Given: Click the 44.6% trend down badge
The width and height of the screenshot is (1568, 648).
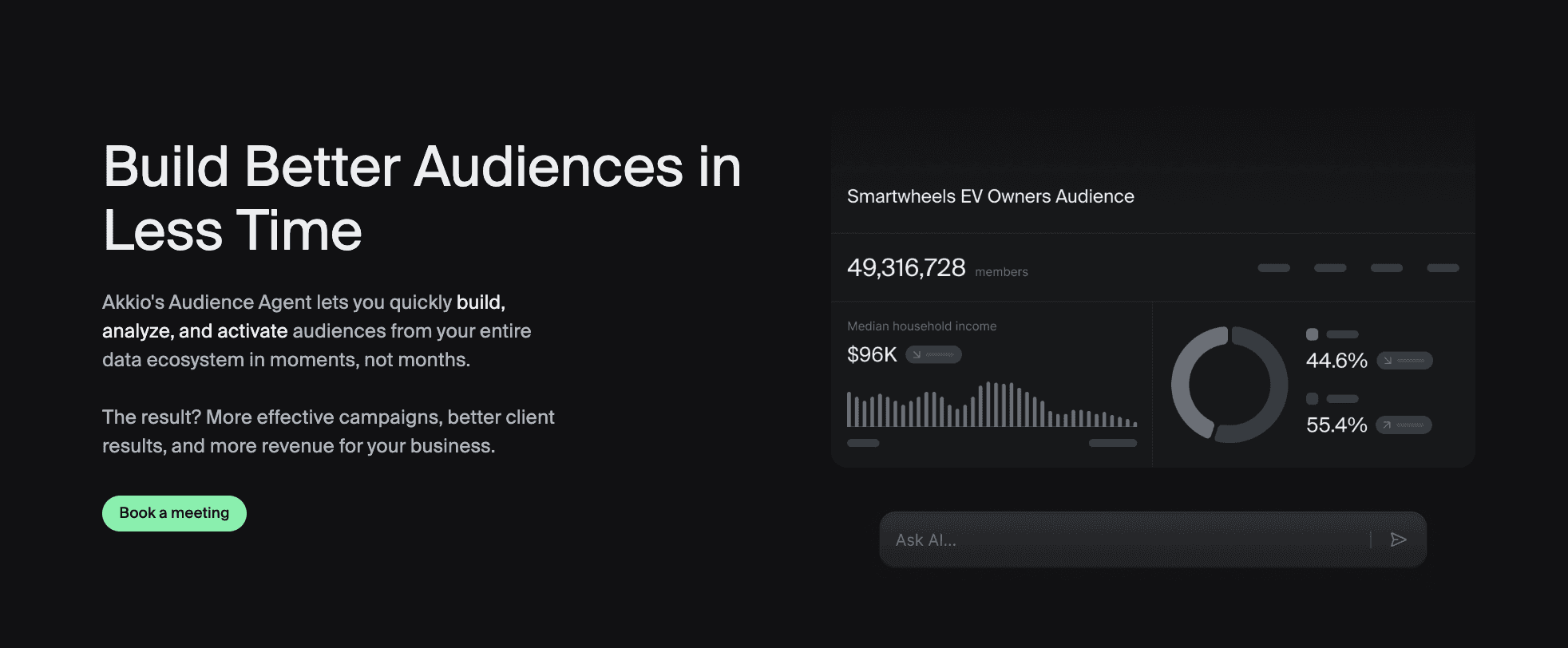Looking at the screenshot, I should pyautogui.click(x=1404, y=361).
